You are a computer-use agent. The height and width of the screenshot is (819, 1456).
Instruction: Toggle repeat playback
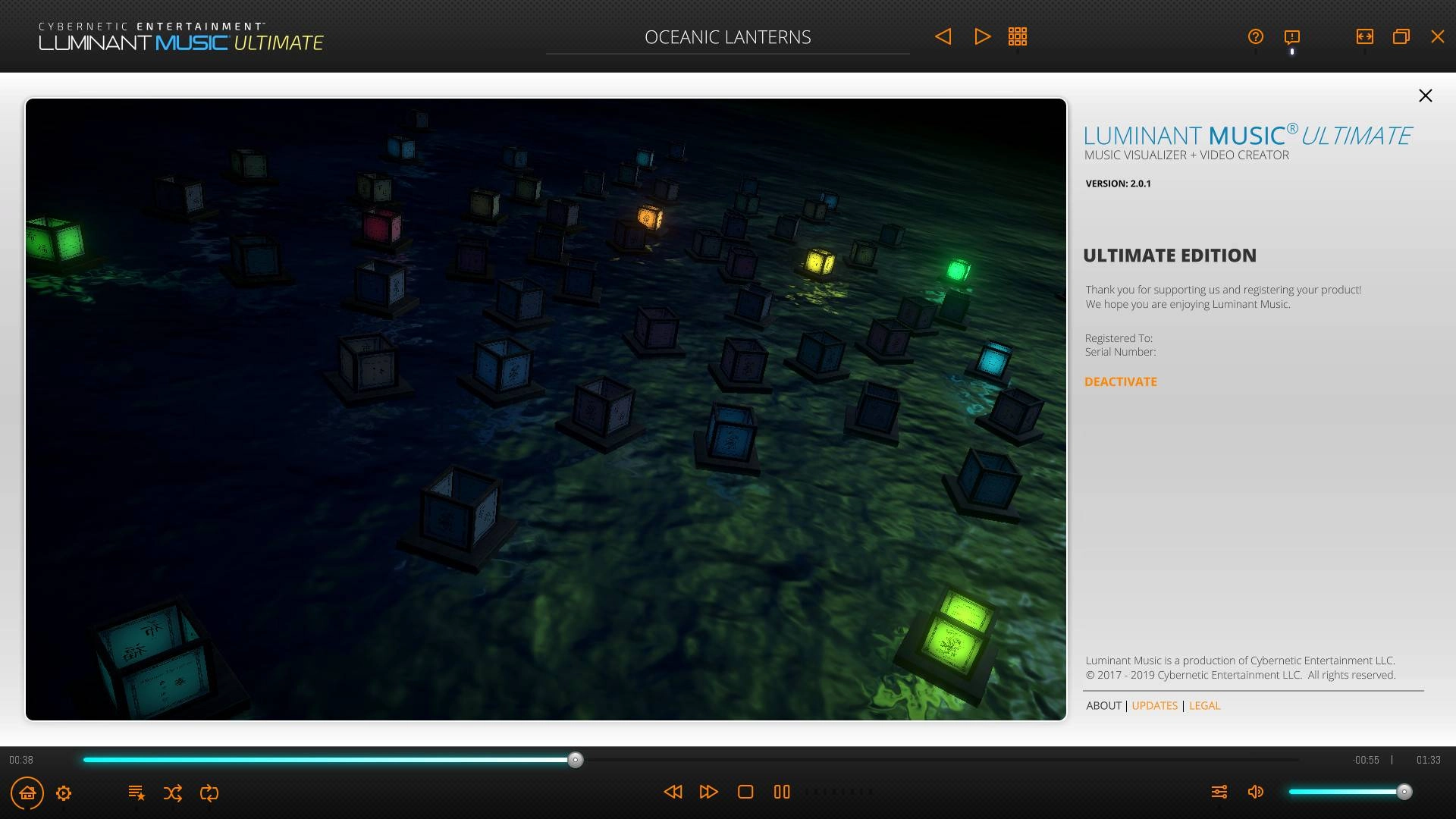[209, 793]
